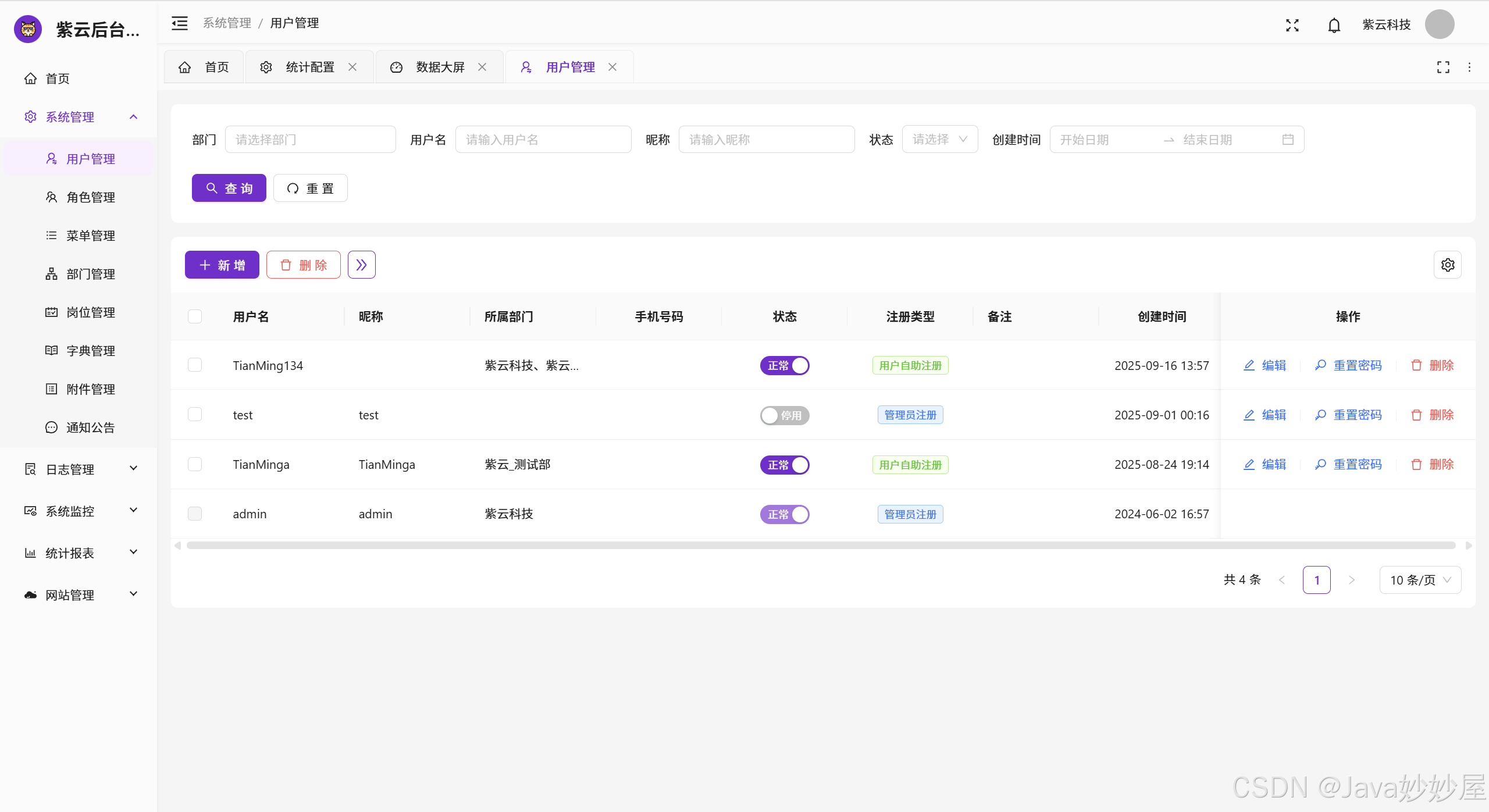Image resolution: width=1489 pixels, height=812 pixels.
Task: Edit the TianMinga user
Action: point(1264,464)
